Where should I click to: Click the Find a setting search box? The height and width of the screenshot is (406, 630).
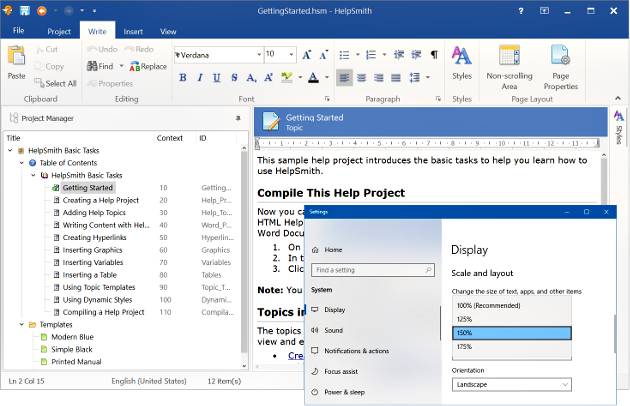point(373,270)
